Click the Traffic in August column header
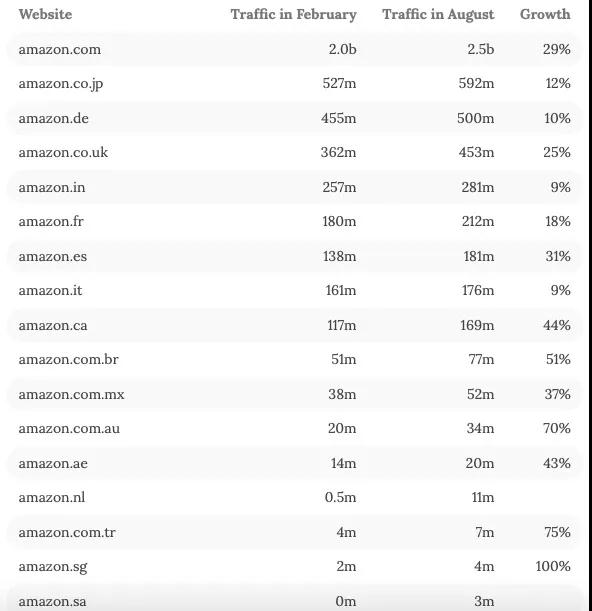Screen dimensions: 592x611 pyautogui.click(x=438, y=14)
